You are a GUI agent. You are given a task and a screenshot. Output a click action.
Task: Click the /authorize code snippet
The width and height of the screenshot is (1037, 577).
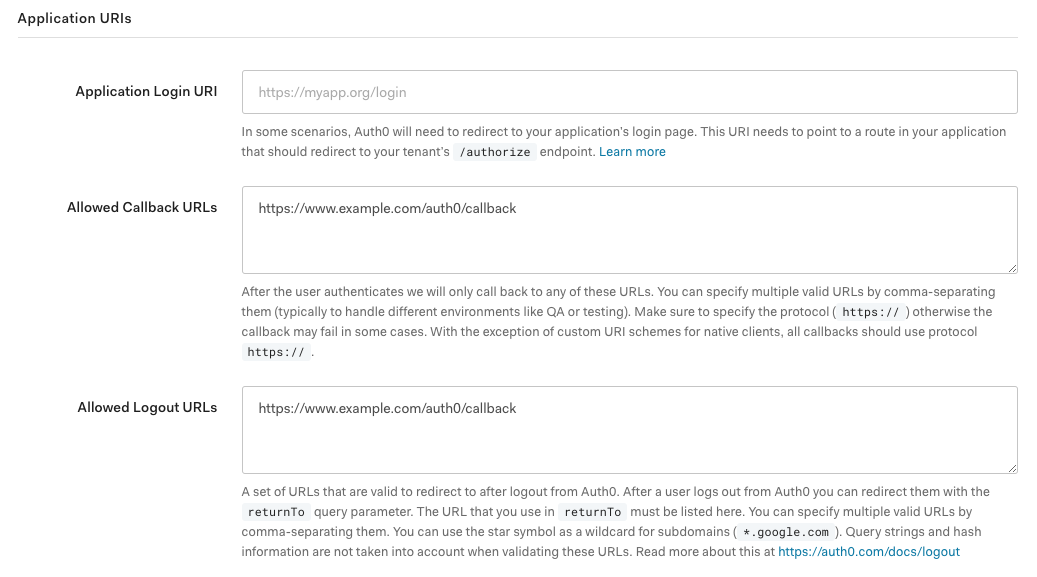[x=497, y=152]
